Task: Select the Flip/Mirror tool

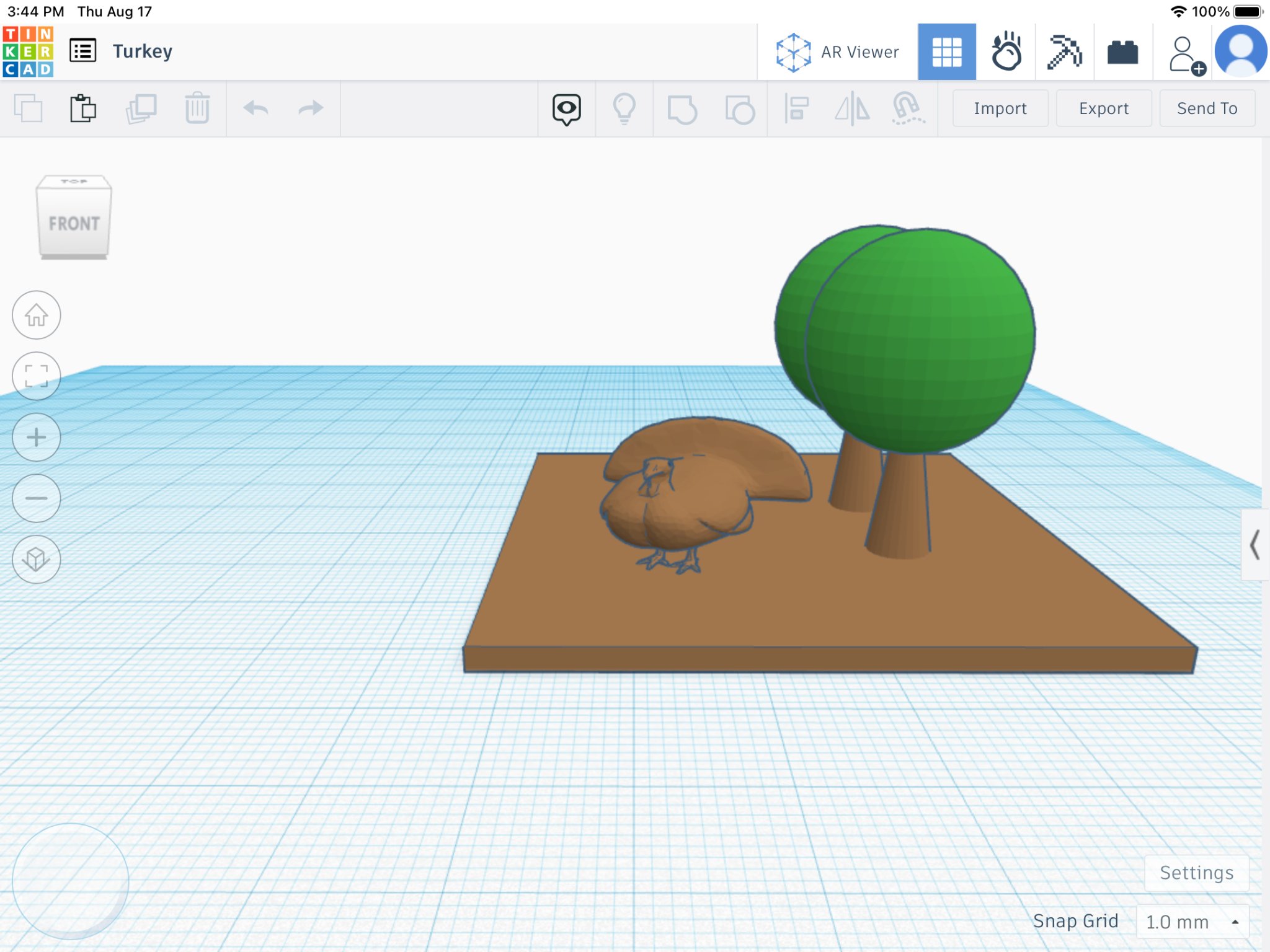Action: (853, 110)
